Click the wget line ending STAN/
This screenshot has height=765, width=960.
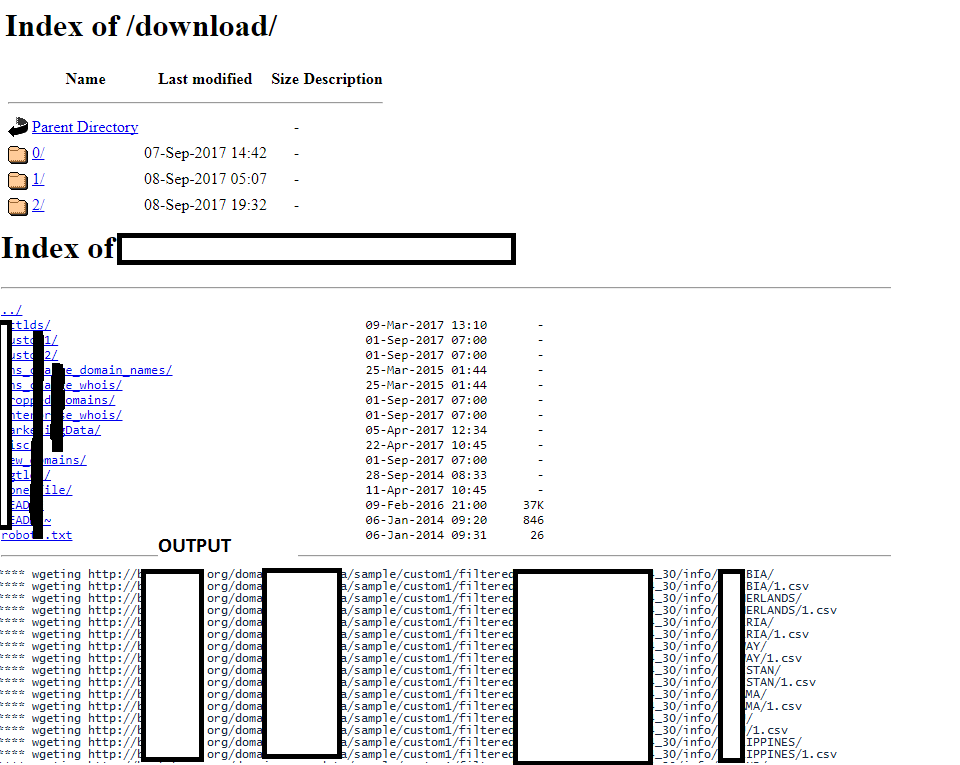tap(391, 670)
